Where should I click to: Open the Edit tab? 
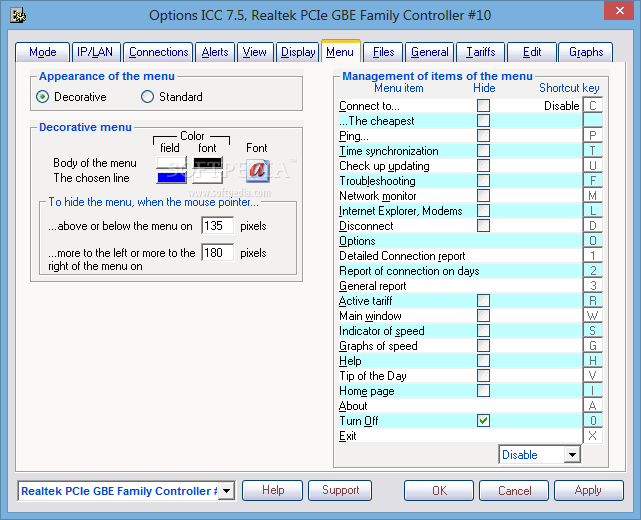[x=532, y=52]
